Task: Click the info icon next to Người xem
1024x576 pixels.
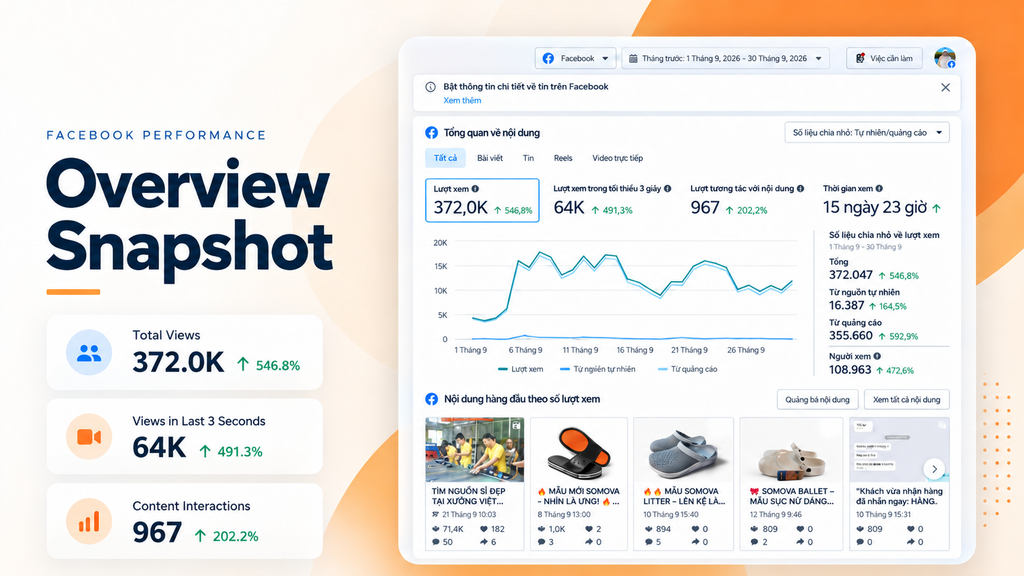Action: click(x=877, y=356)
